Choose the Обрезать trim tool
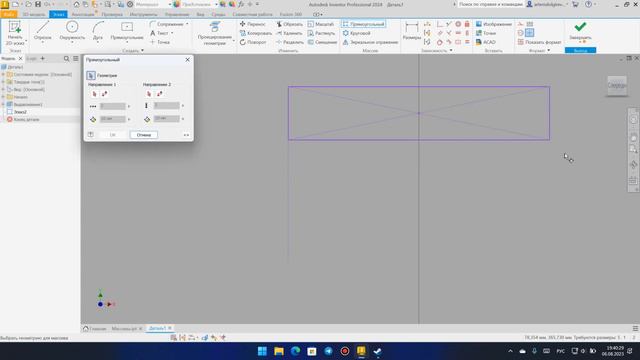The height and width of the screenshot is (360, 640). point(289,24)
